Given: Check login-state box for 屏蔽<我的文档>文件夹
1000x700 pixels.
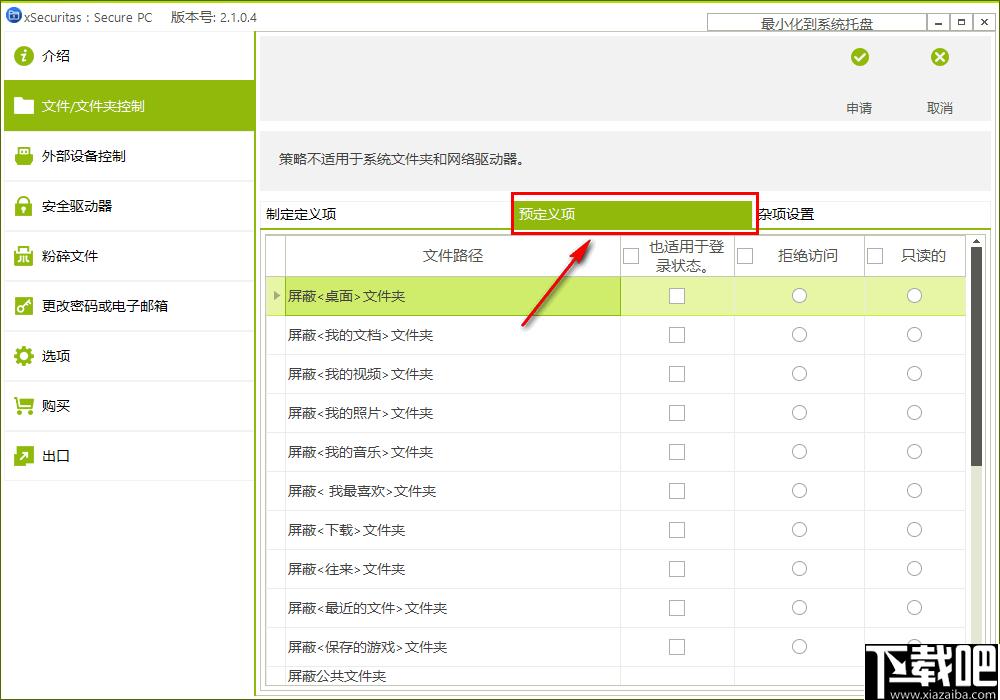Looking at the screenshot, I should pos(677,335).
